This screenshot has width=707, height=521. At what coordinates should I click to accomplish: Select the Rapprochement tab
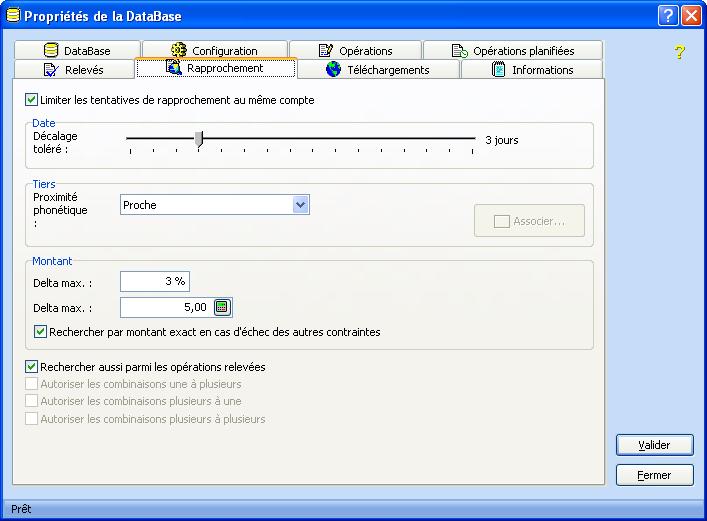[x=215, y=68]
